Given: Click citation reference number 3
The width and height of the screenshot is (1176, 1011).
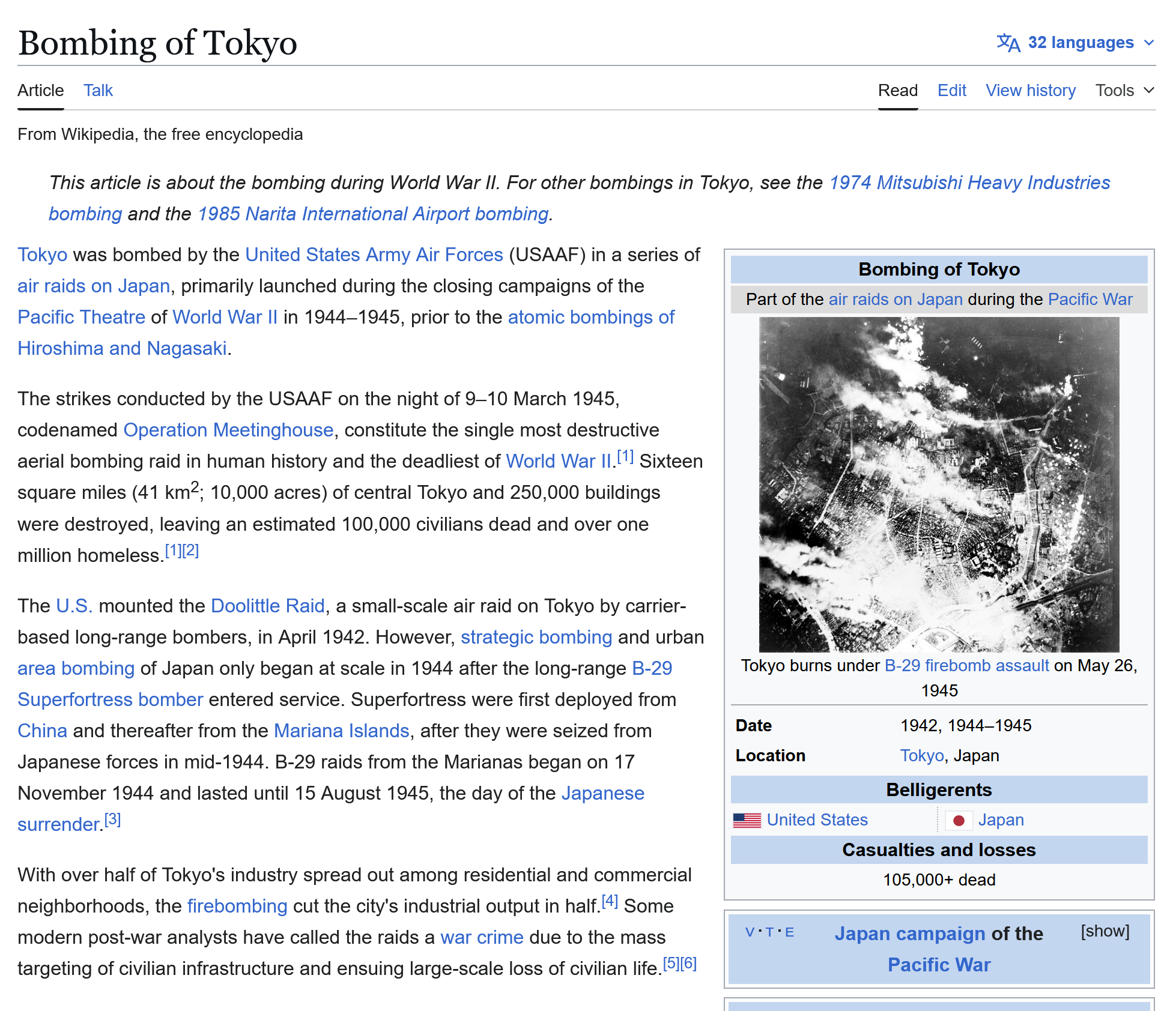Looking at the screenshot, I should [112, 819].
